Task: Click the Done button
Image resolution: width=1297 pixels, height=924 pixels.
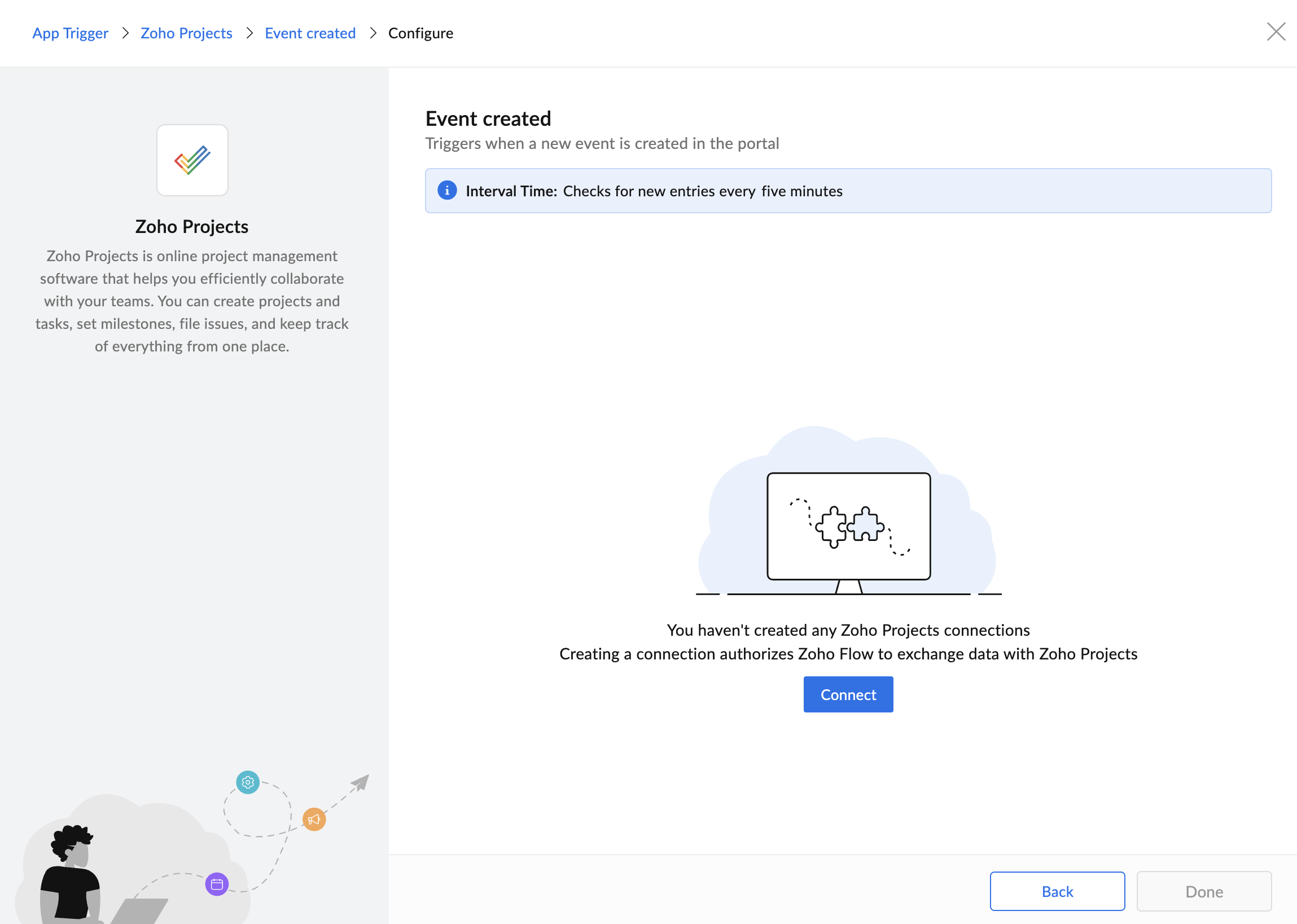Action: click(1204, 891)
